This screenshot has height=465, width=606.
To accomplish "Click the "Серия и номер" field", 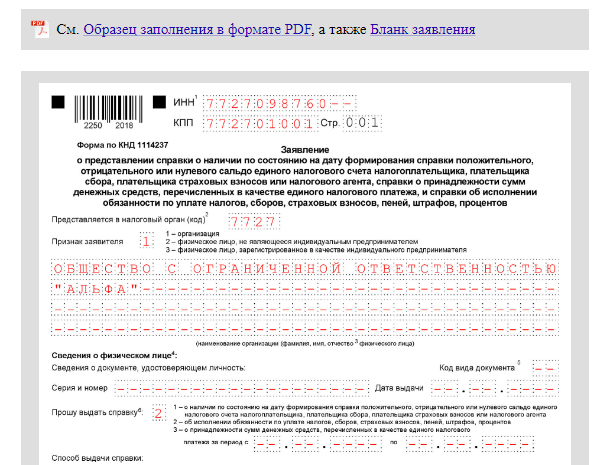I will click(x=242, y=388).
